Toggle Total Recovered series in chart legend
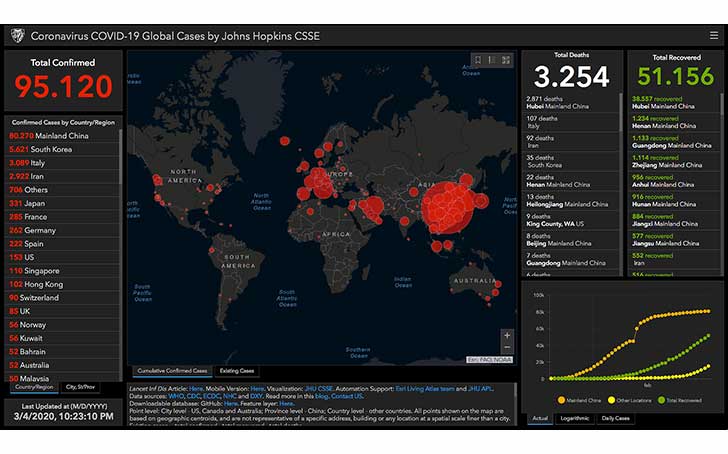728x454 pixels. [x=680, y=400]
